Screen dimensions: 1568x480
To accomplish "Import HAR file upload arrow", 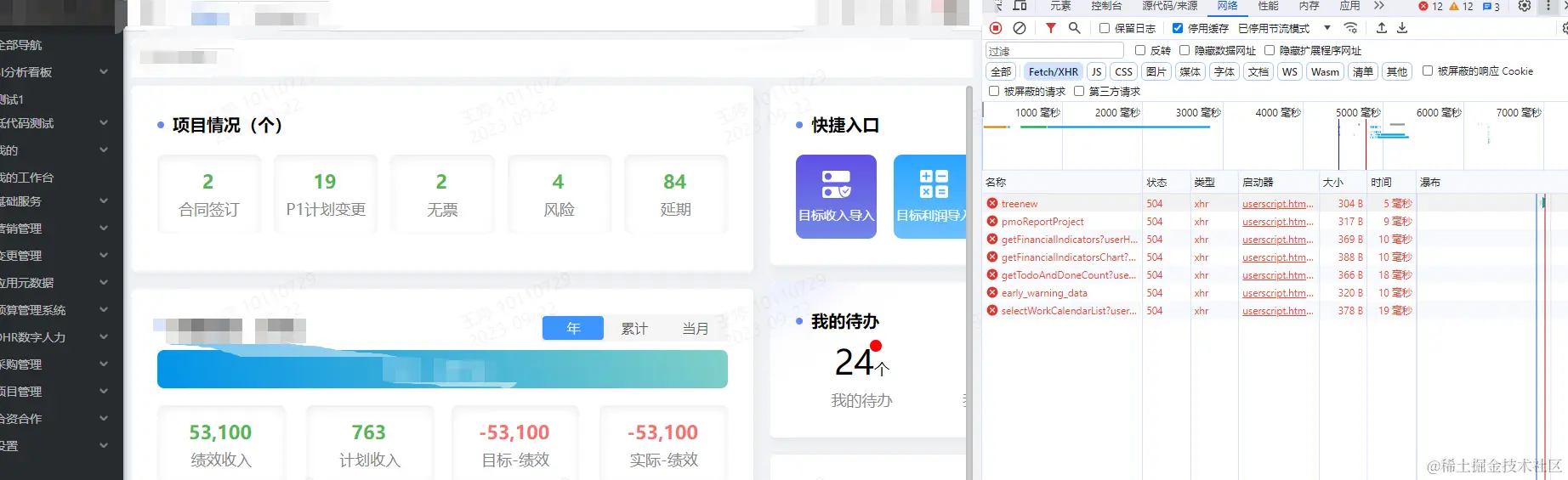I will [1382, 28].
